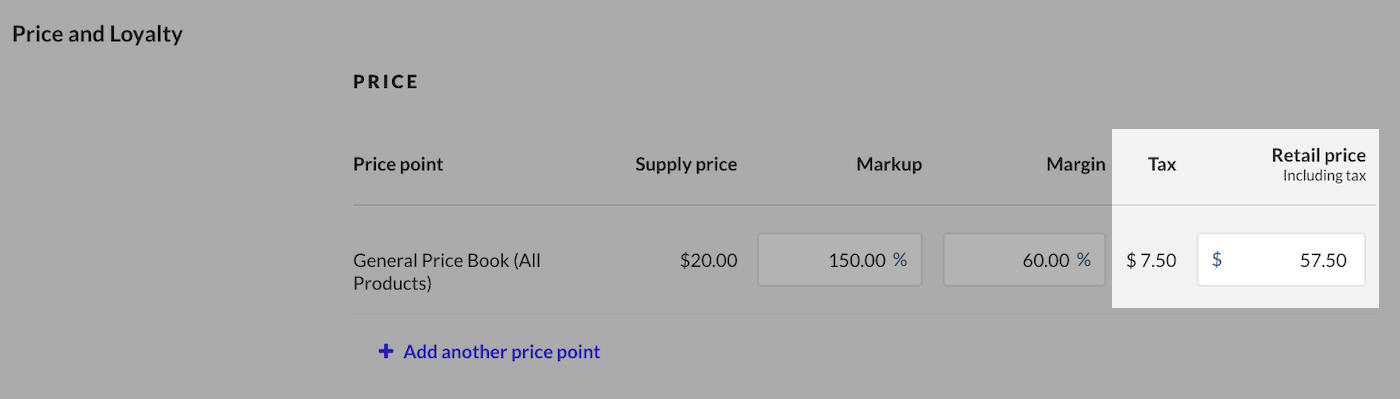The width and height of the screenshot is (1400, 399).
Task: Select the Markup field showing 150.00
Action: click(x=839, y=260)
